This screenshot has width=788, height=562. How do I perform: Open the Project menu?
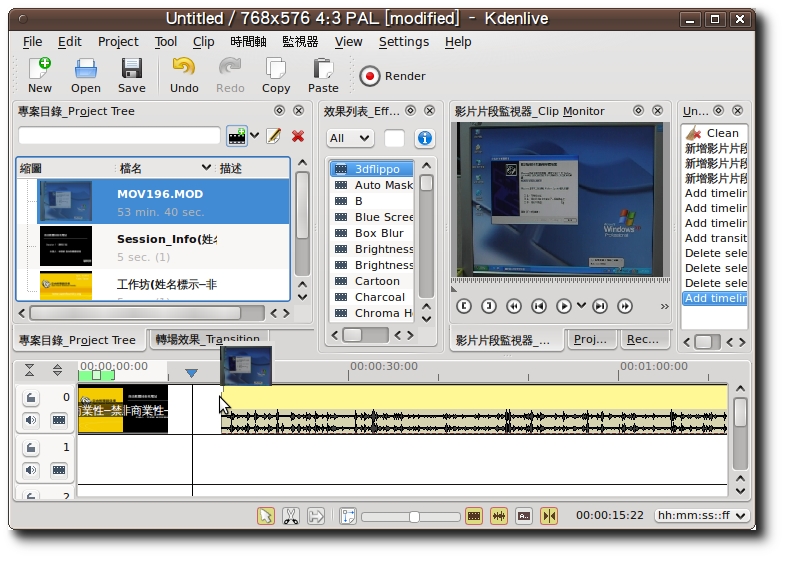pyautogui.click(x=118, y=42)
